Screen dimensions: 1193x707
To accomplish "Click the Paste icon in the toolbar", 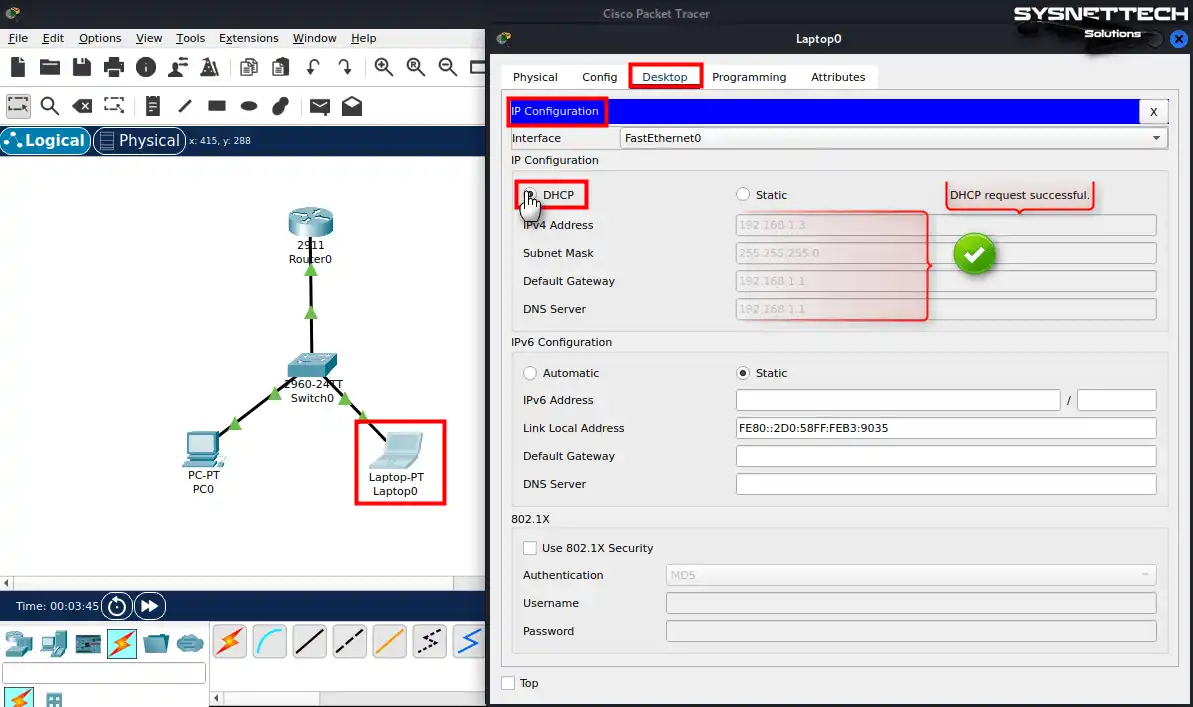I will [281, 67].
